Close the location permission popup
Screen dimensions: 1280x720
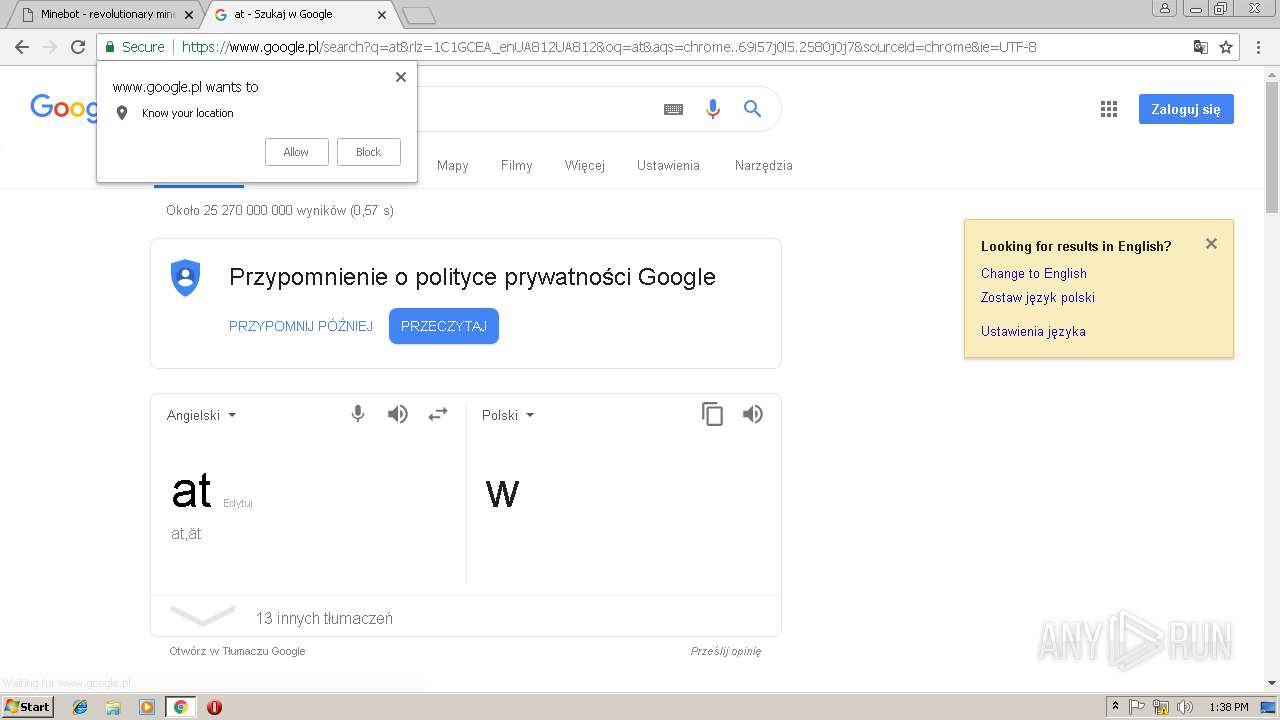[x=401, y=77]
